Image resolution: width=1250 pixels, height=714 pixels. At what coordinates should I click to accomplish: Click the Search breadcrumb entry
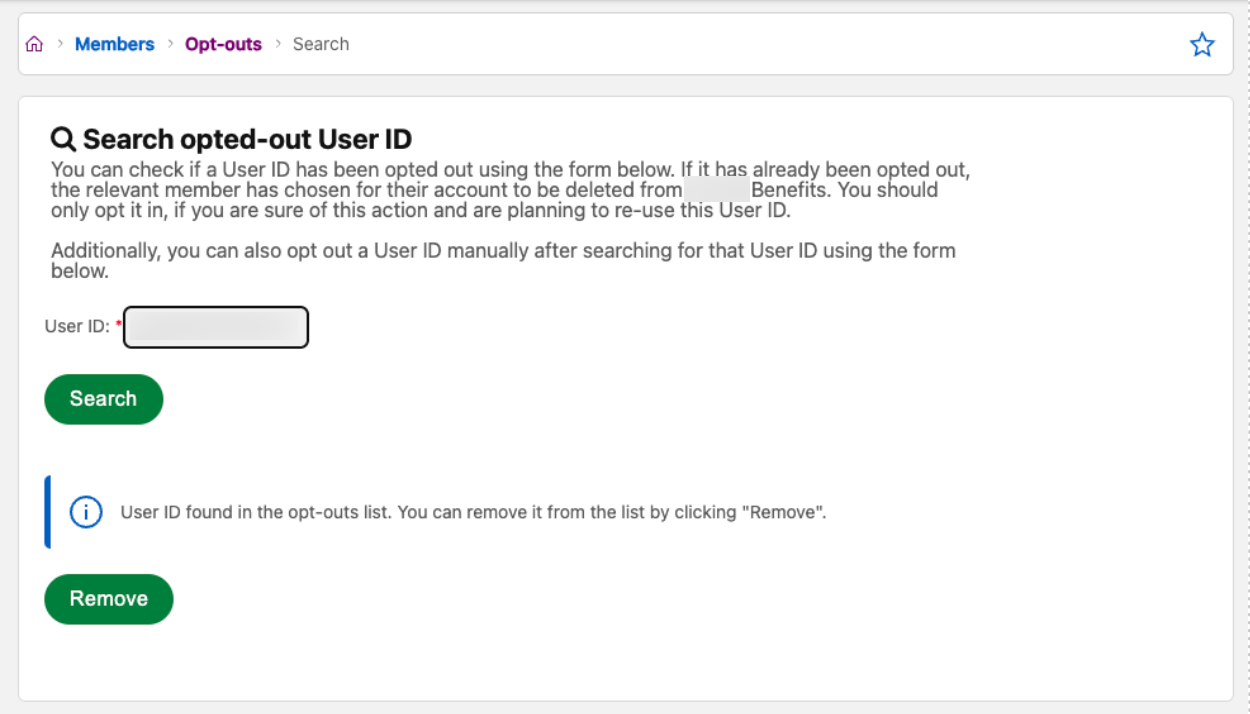click(320, 44)
